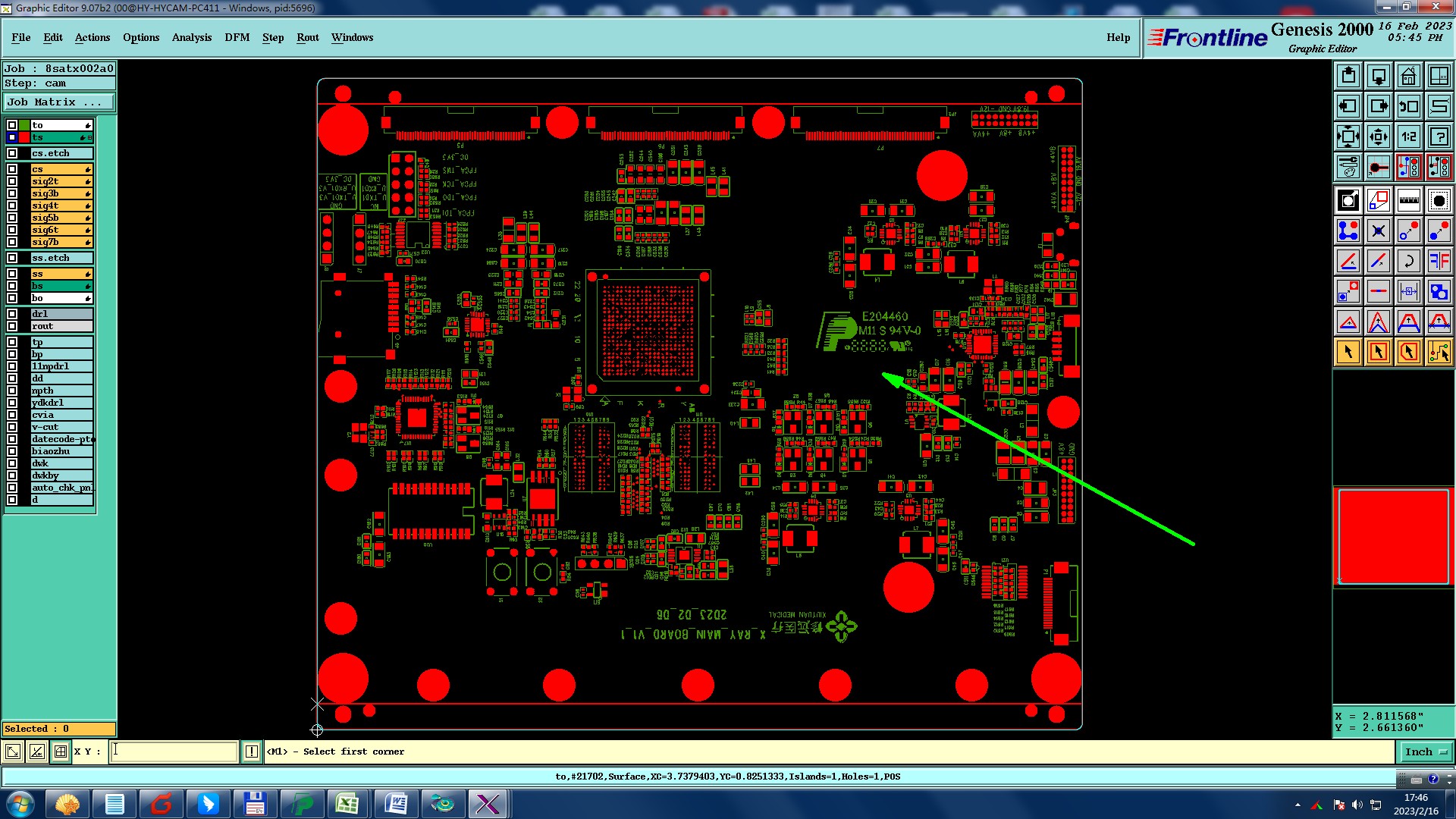1456x819 pixels.
Task: Click the 1:2 zoom scale icon
Action: click(x=1408, y=136)
